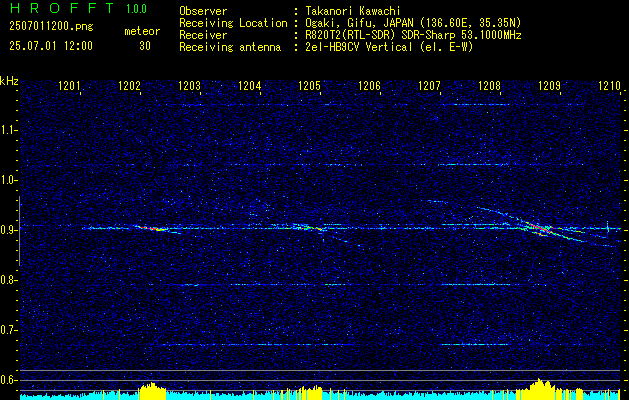The height and width of the screenshot is (400, 629).
Task: Click the 1209 time marker
Action: [549, 86]
